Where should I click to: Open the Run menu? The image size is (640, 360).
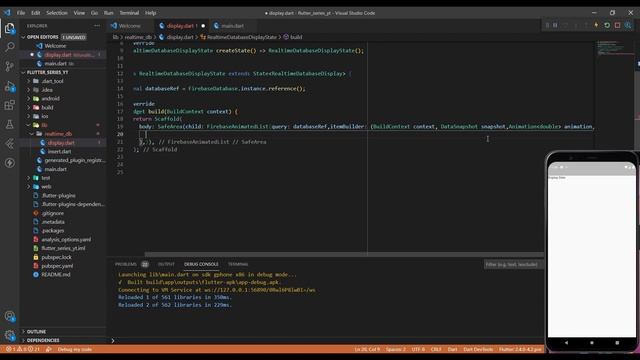(109, 13)
